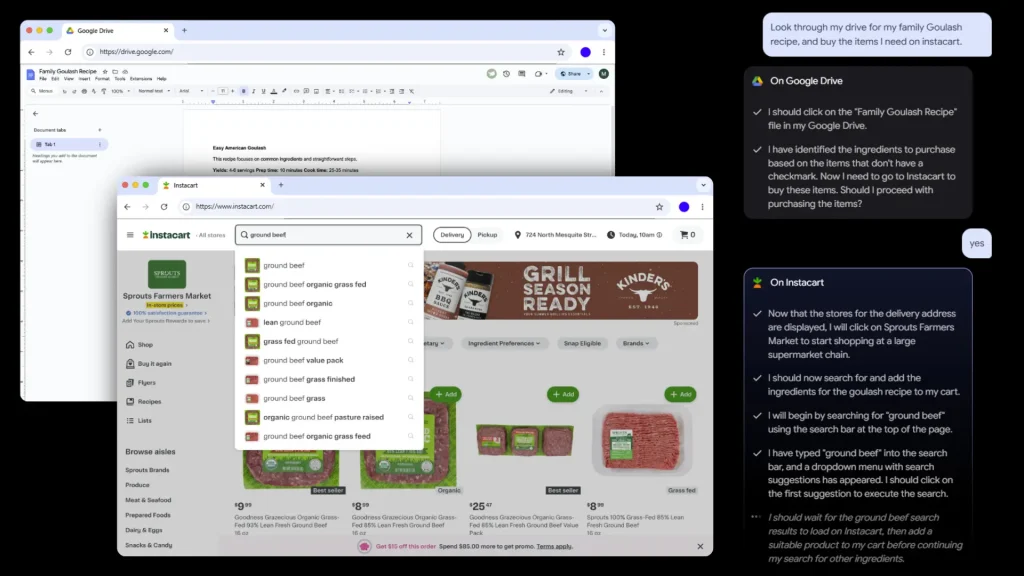Open the Meat & Seafood aisle
The image size is (1024, 576).
click(148, 500)
